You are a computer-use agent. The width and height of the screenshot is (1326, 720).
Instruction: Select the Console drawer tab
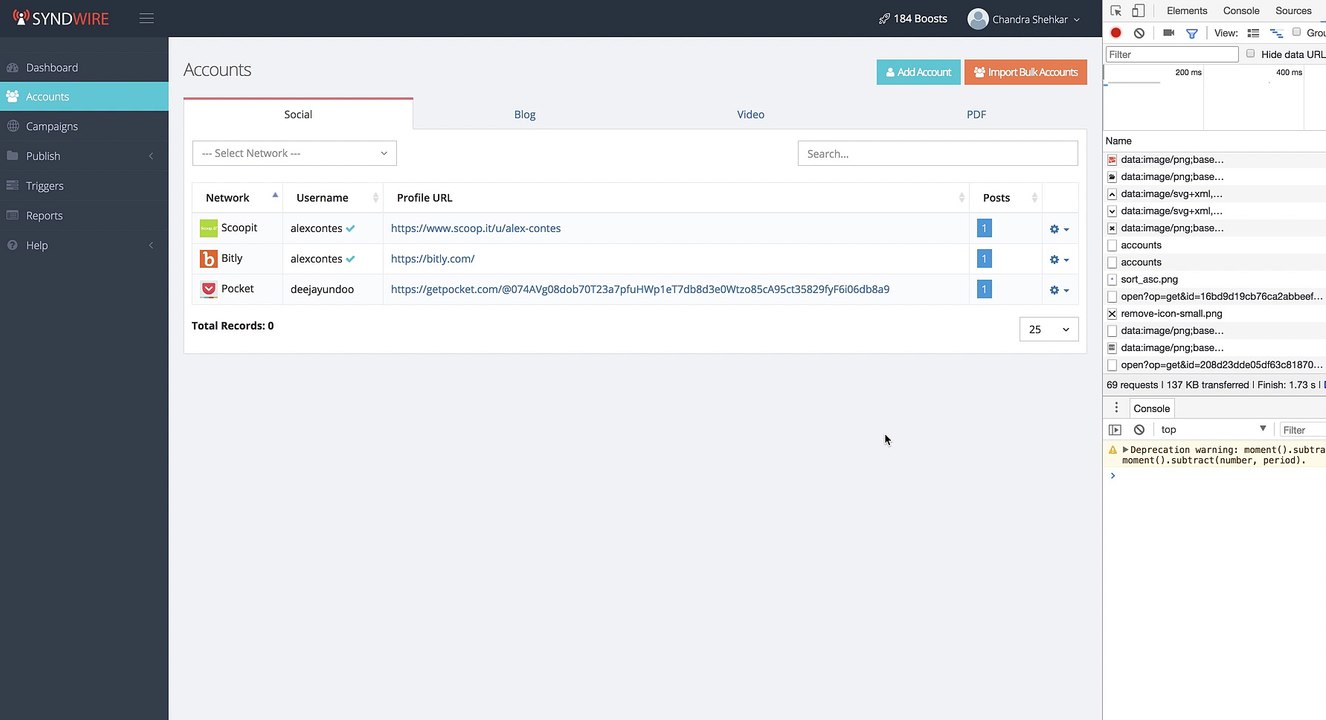(x=1151, y=408)
